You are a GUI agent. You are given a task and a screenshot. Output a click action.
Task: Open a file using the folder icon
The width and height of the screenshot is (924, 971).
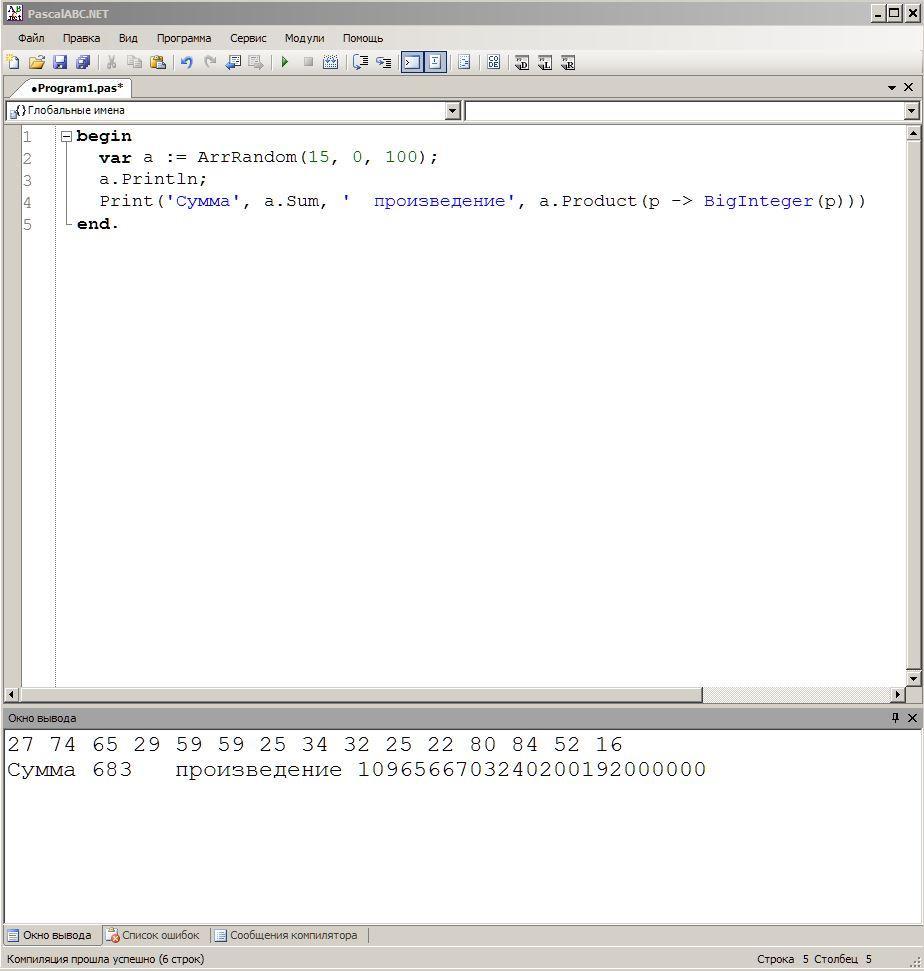coord(37,62)
